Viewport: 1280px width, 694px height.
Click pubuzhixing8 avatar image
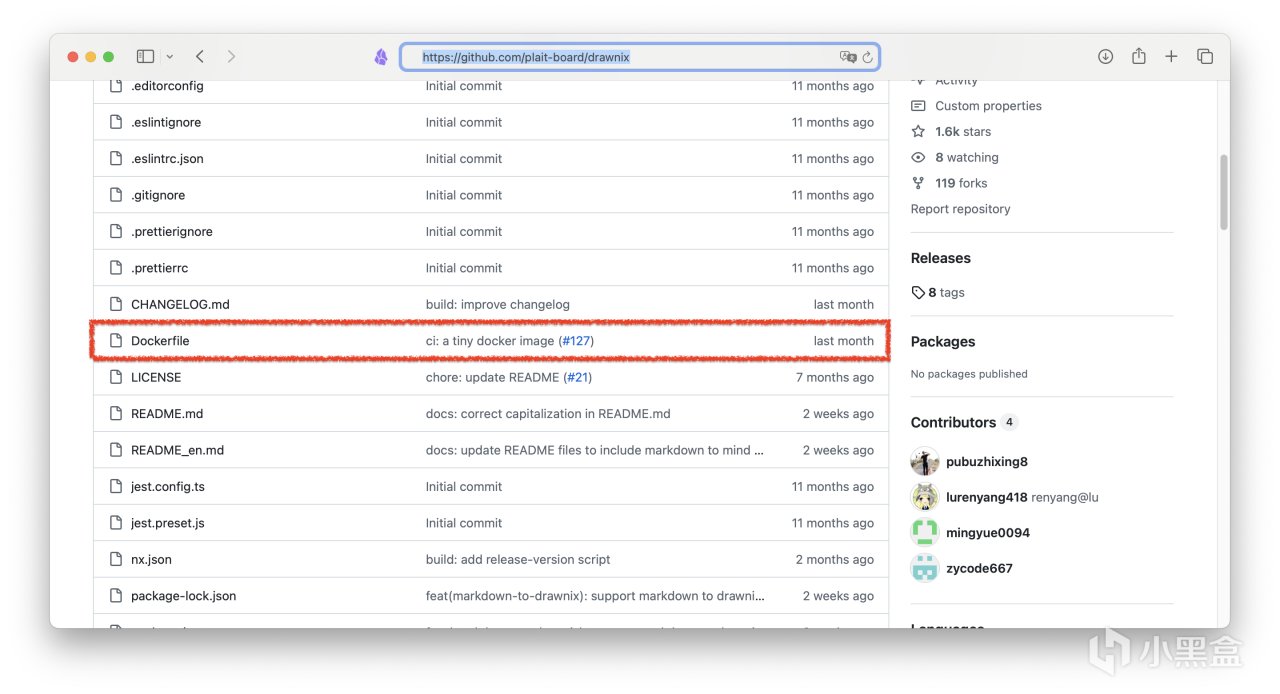point(925,462)
